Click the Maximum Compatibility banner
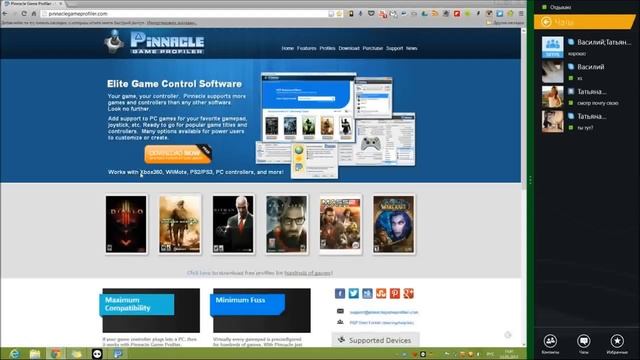 tap(137, 304)
